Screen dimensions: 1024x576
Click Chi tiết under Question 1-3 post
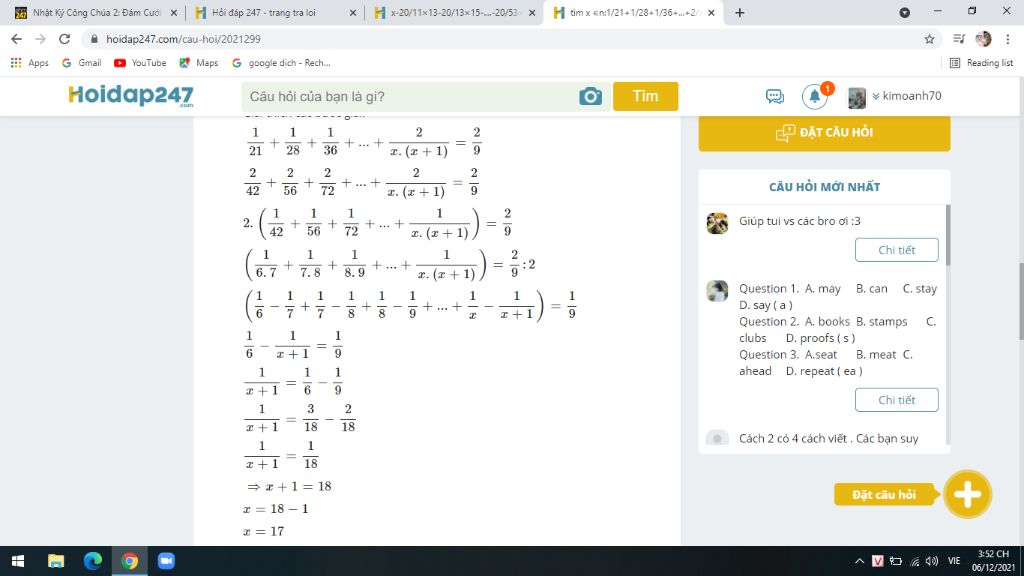897,400
